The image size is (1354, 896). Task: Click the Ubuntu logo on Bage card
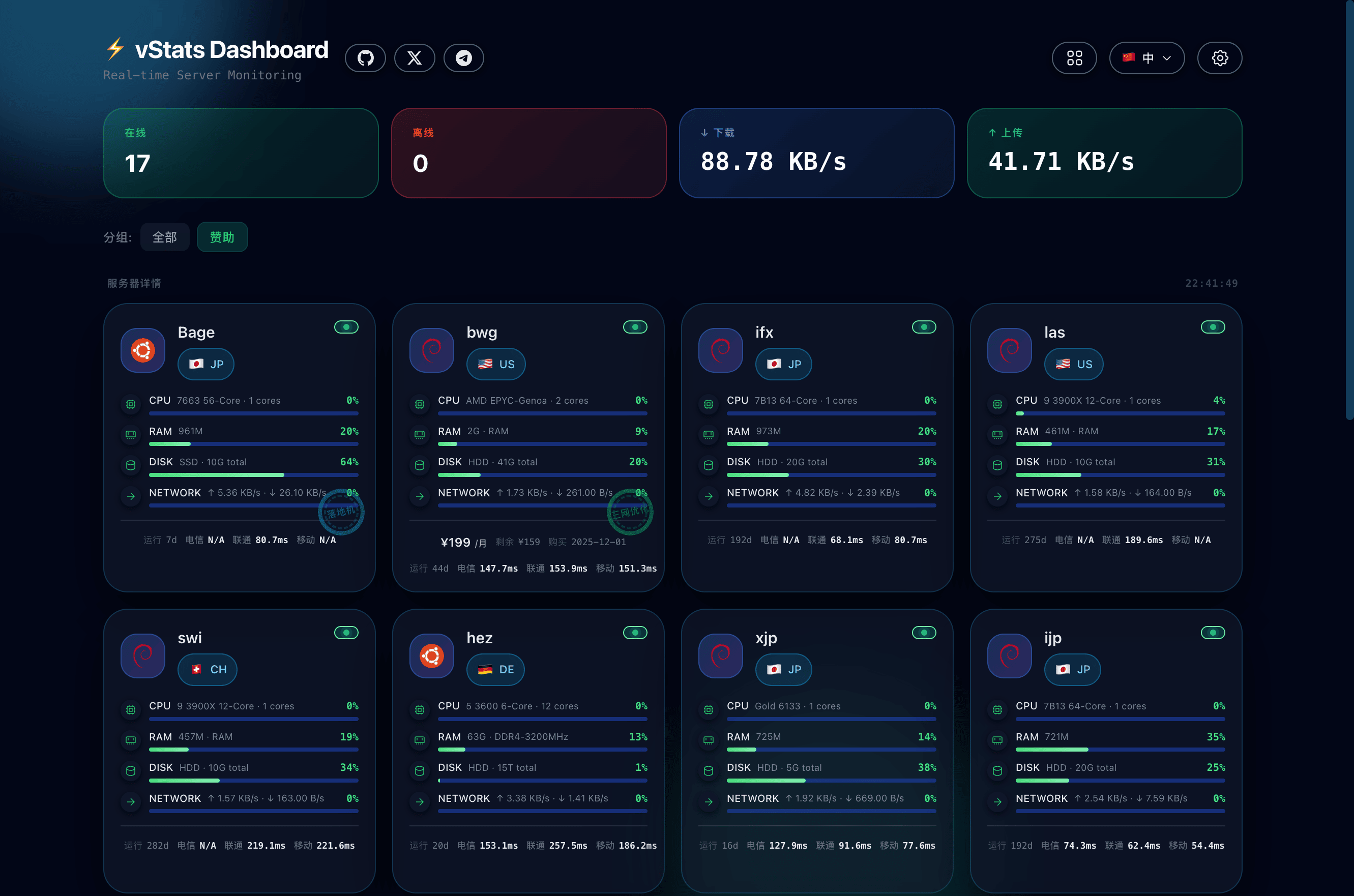point(143,350)
